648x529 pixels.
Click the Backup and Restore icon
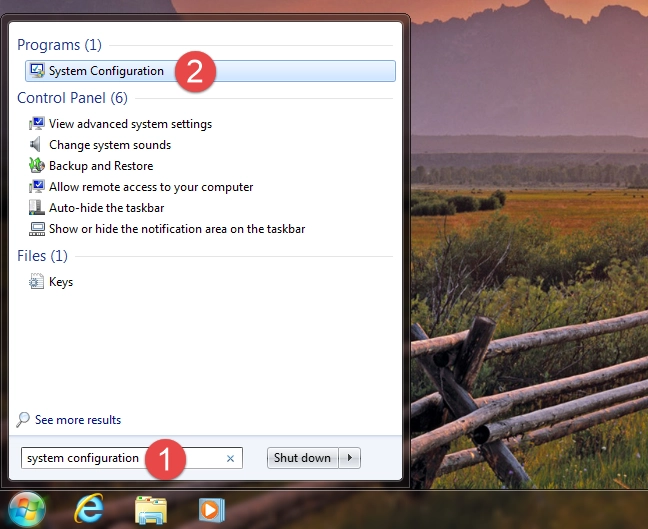pyautogui.click(x=37, y=165)
